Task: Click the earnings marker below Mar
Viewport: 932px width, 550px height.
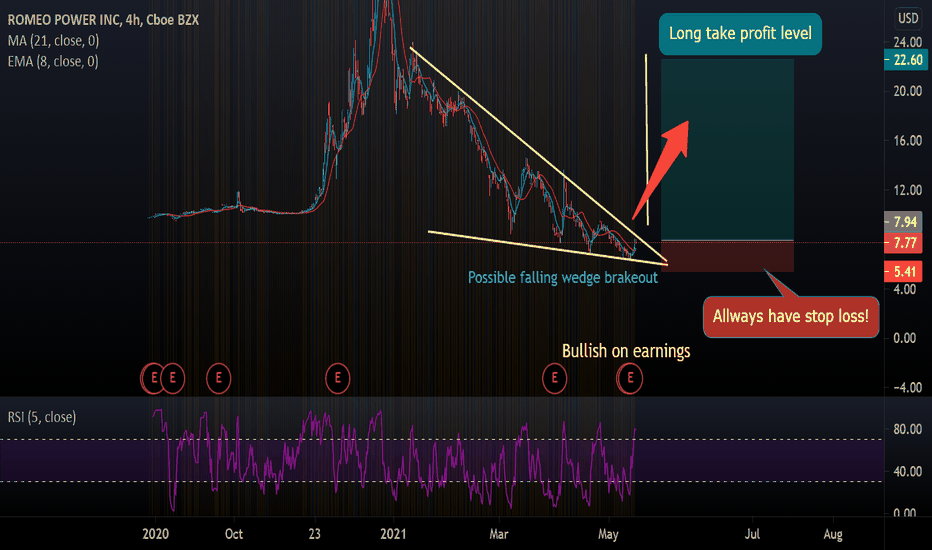Action: pyautogui.click(x=555, y=378)
